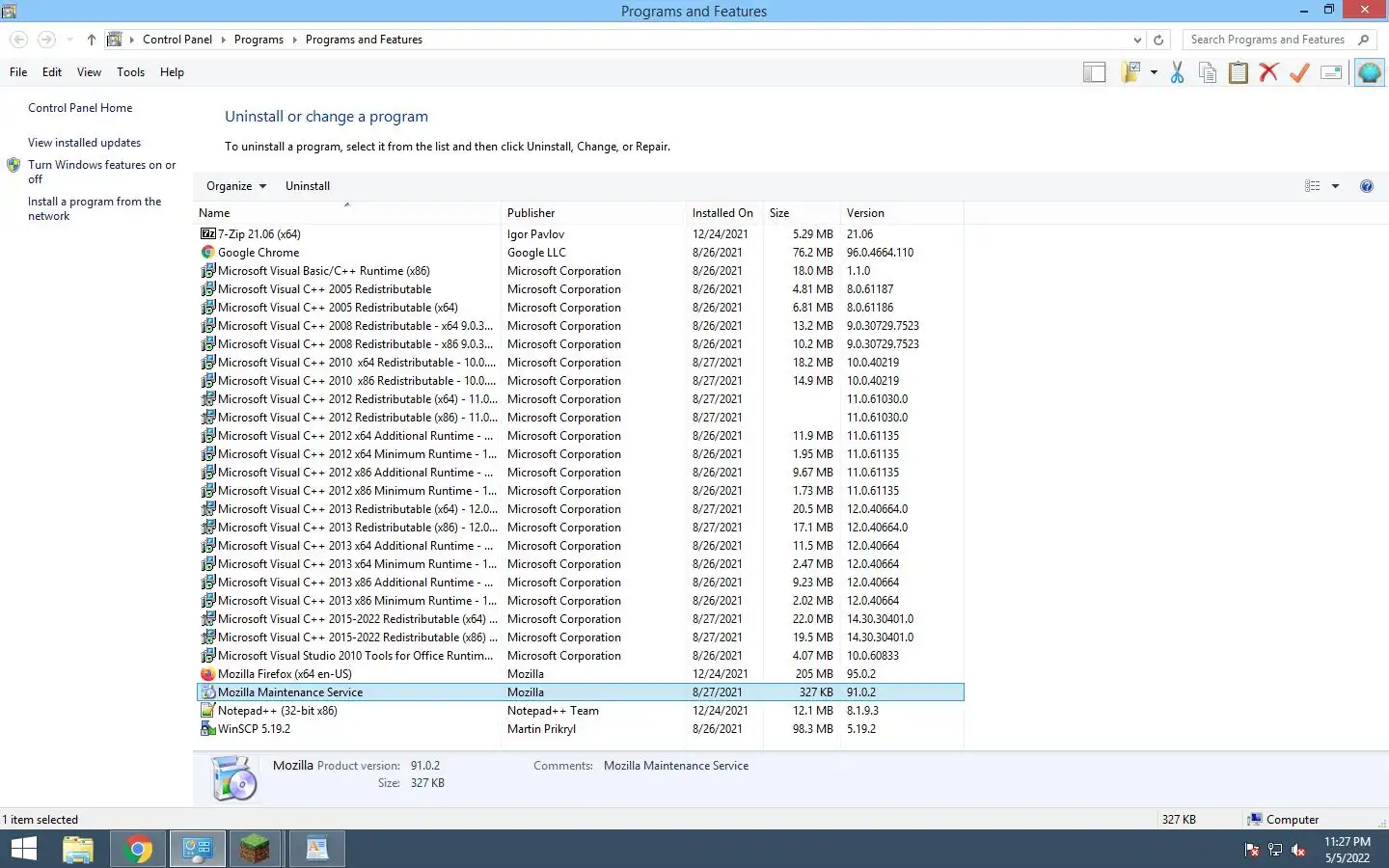This screenshot has height=868, width=1389.
Task: Toggle the navigation pane toolbar icon
Action: [1094, 72]
